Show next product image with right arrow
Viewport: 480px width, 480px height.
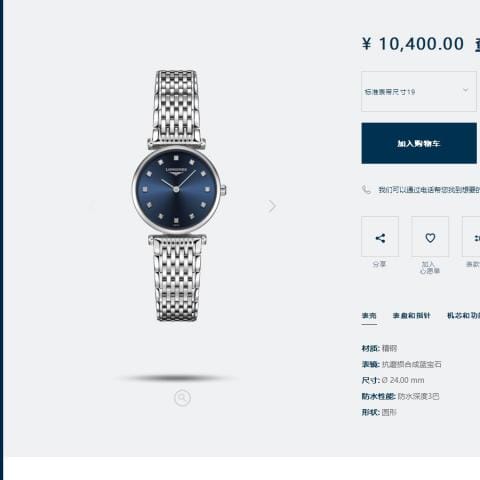[272, 206]
